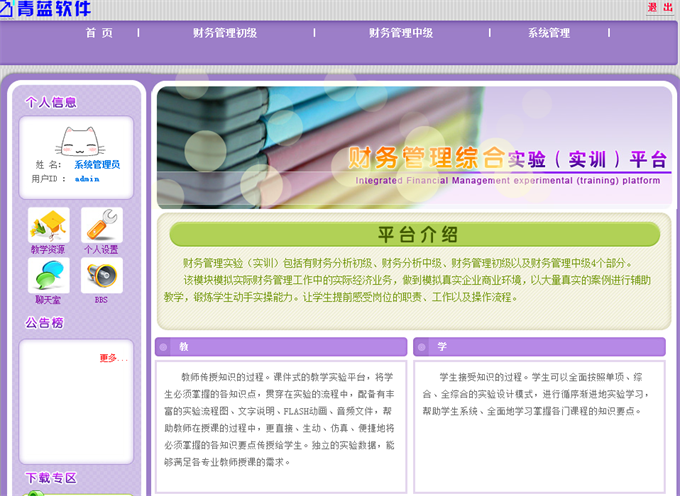The image size is (680, 496).
Task: Click the admin user ID text
Action: tap(87, 178)
